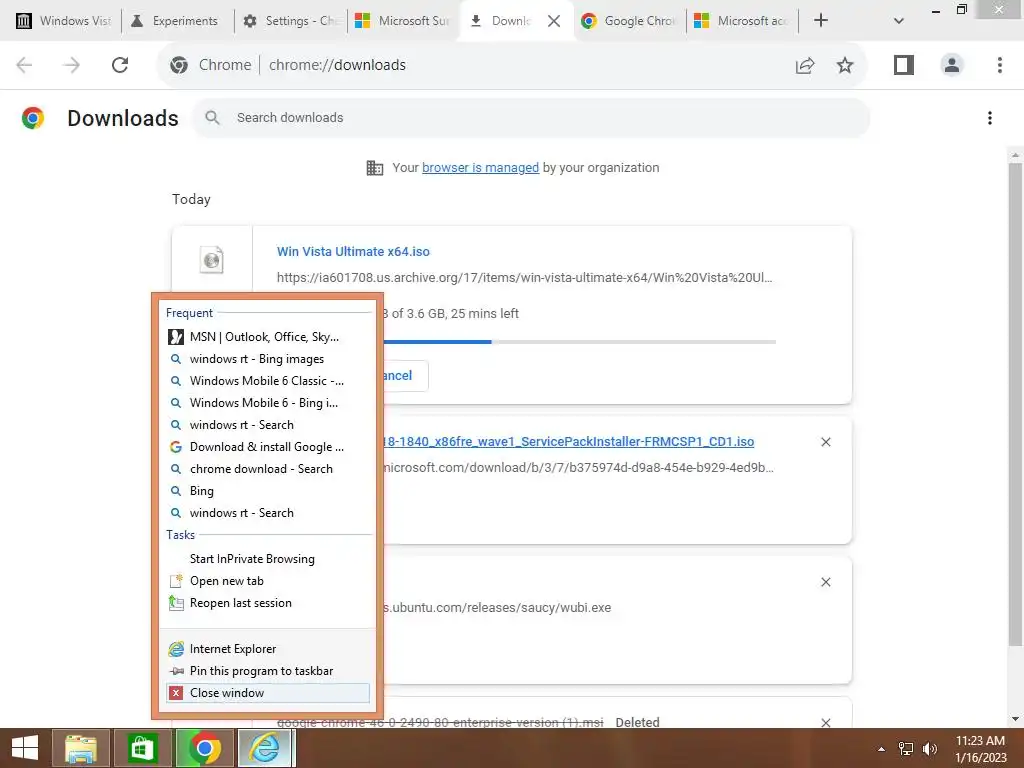Click the Search downloads field
The image size is (1024, 768).
(531, 118)
